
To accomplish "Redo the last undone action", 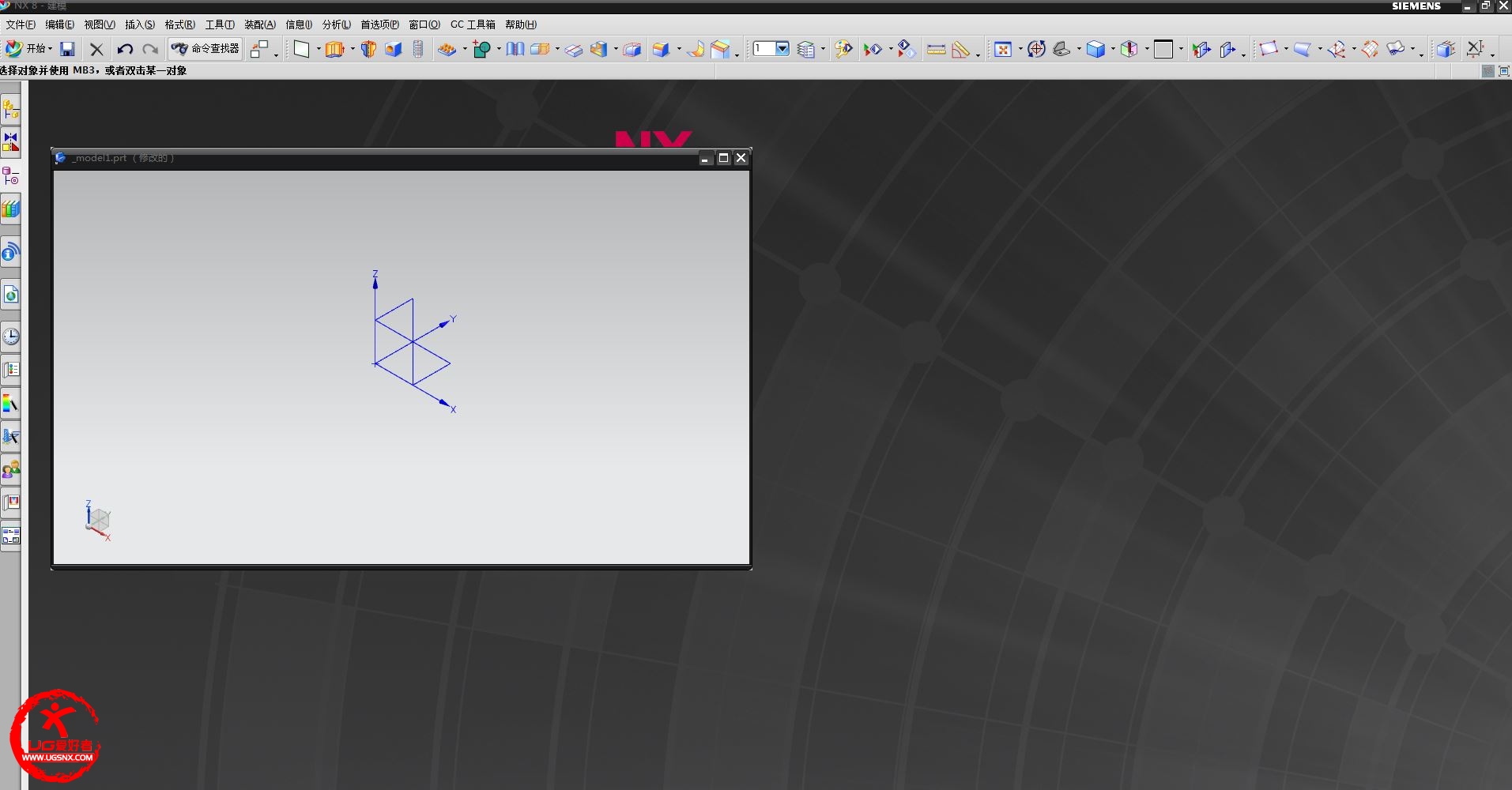I will (x=150, y=50).
